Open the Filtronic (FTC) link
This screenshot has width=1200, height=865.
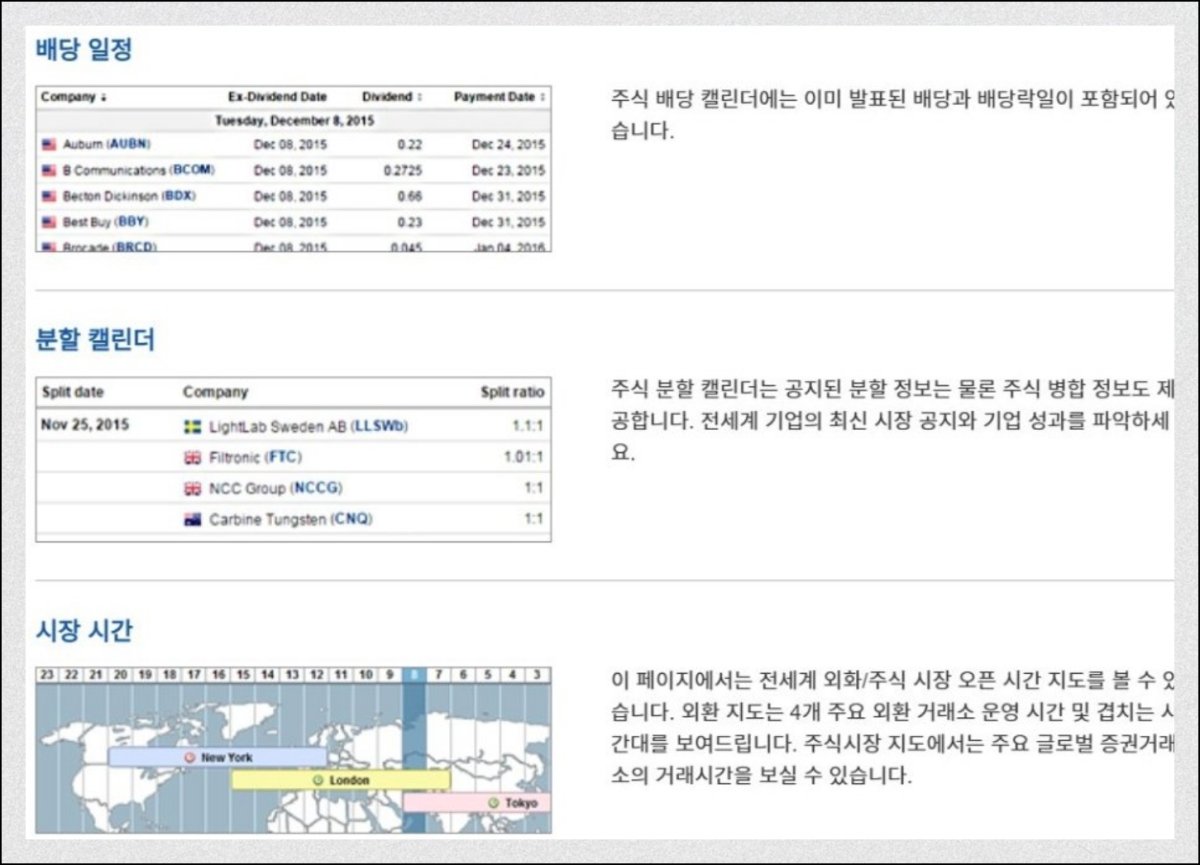coord(255,458)
